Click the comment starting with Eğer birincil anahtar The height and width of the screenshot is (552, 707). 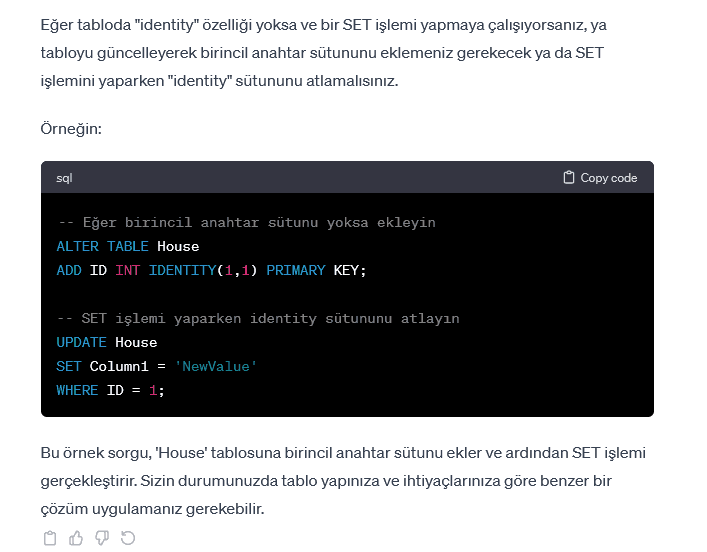pos(246,222)
